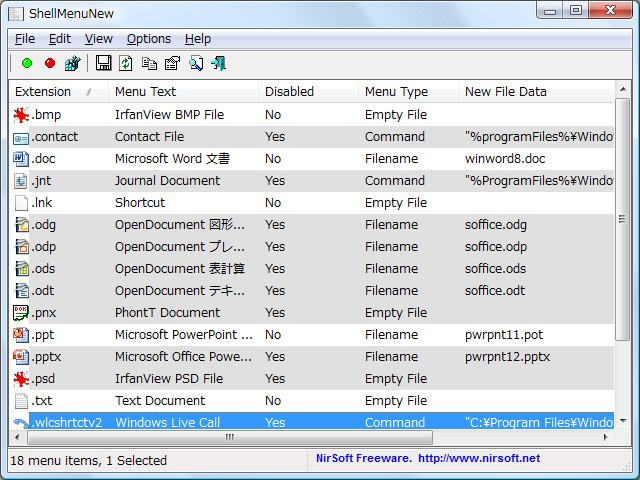This screenshot has width=640, height=480.
Task: Select the 'IrfanView PSD File' row
Action: coord(311,379)
